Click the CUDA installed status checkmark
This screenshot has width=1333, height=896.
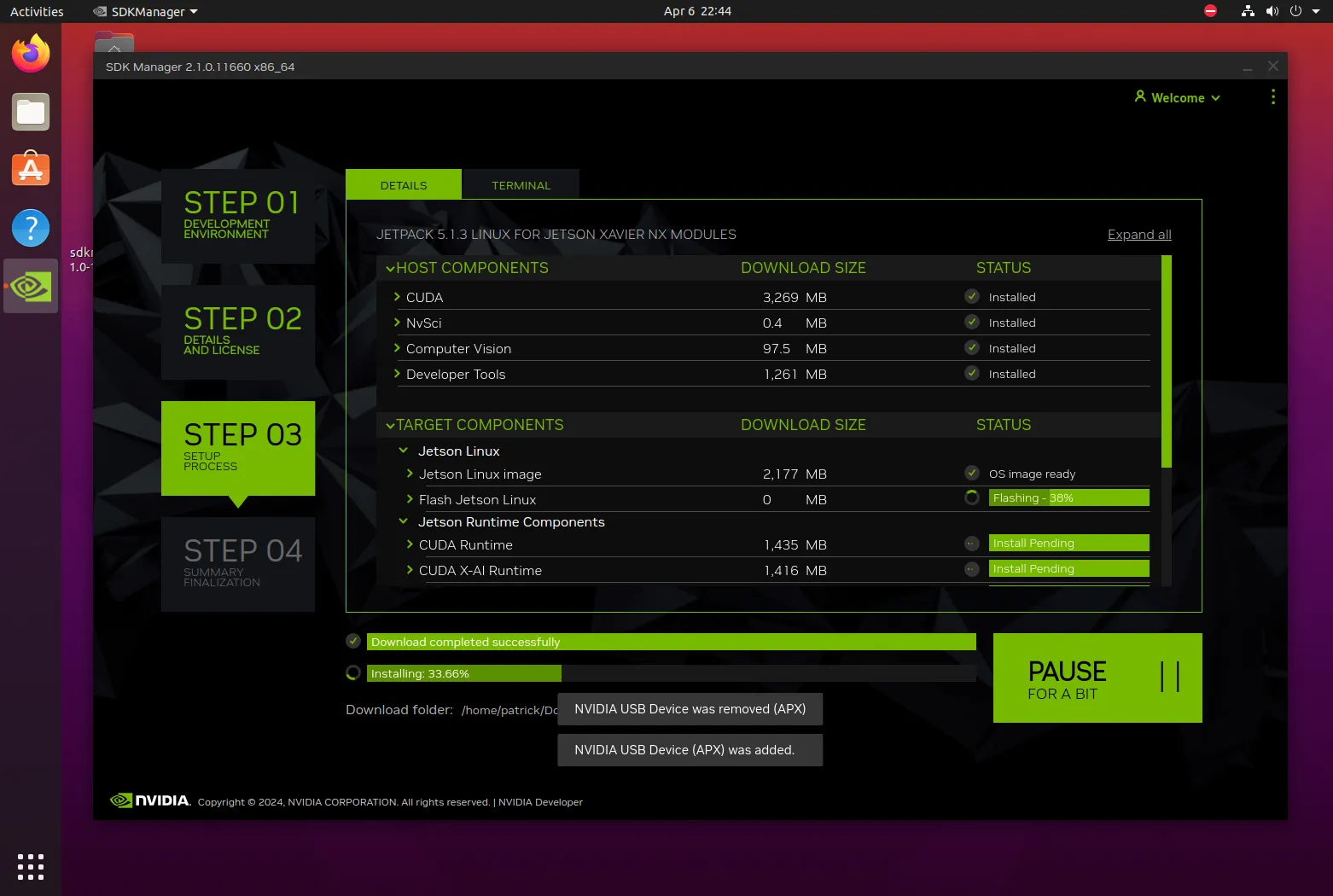point(972,296)
